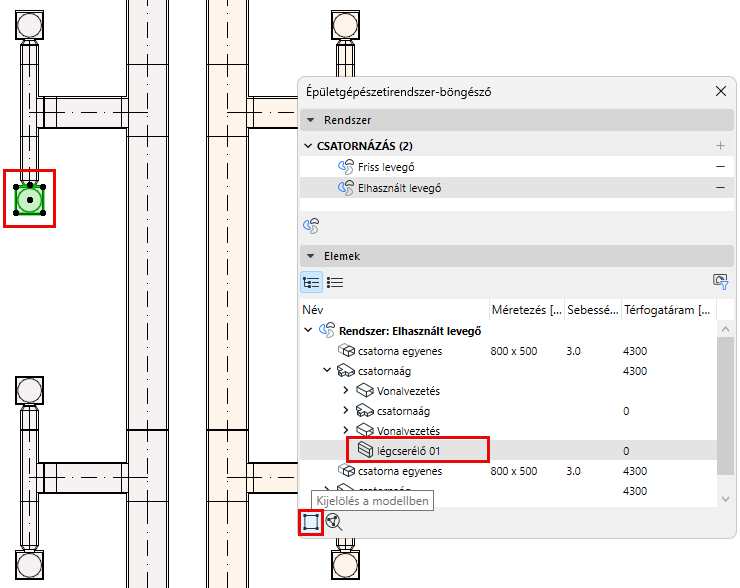Click the zoom to selection icon
The image size is (740, 588).
(334, 522)
